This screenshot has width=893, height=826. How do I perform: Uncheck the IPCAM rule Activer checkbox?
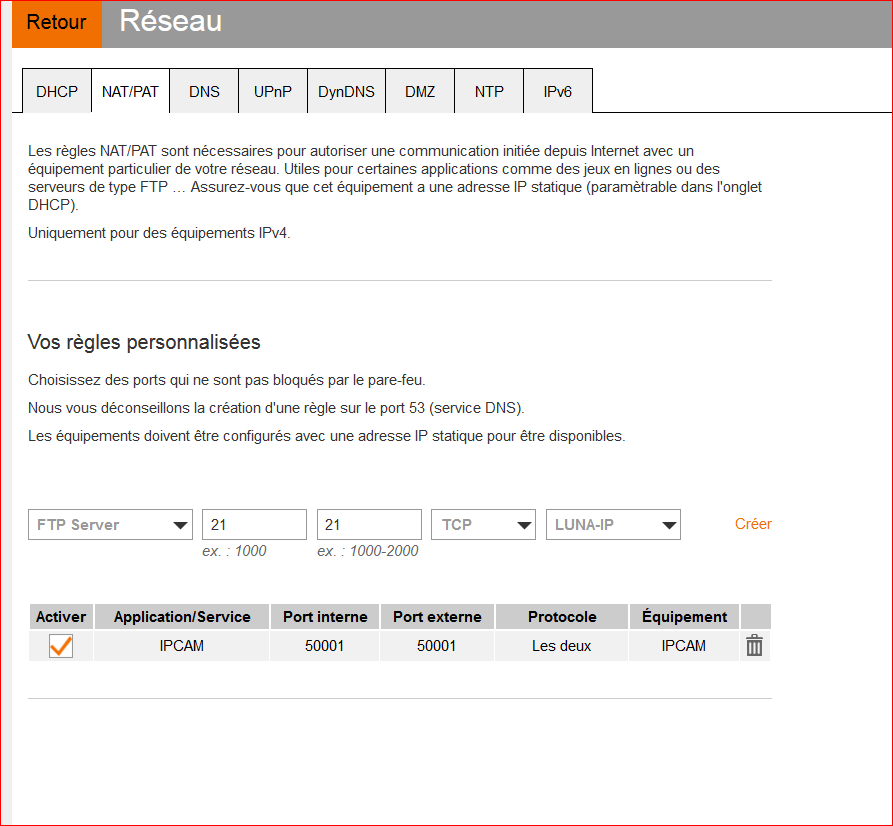coord(61,646)
